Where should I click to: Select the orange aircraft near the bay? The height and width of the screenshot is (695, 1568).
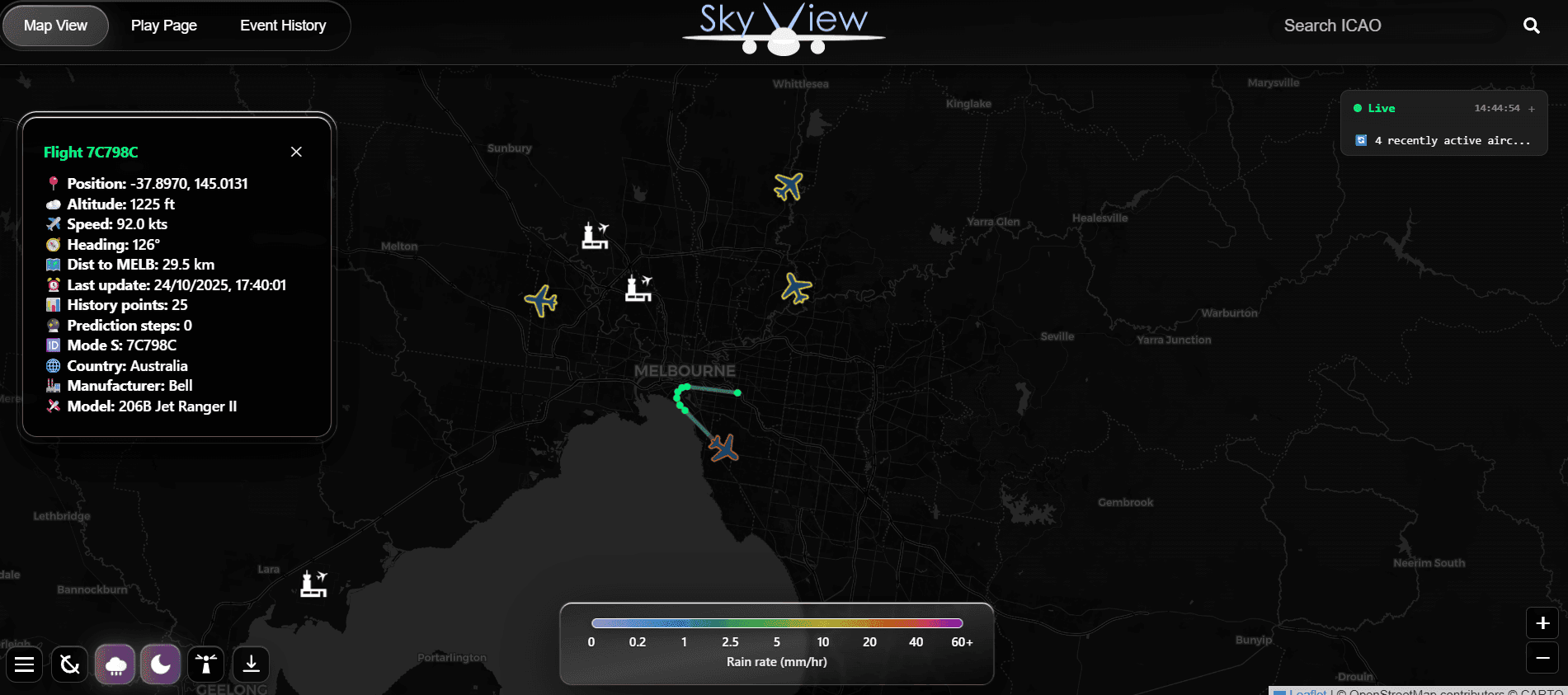[723, 448]
